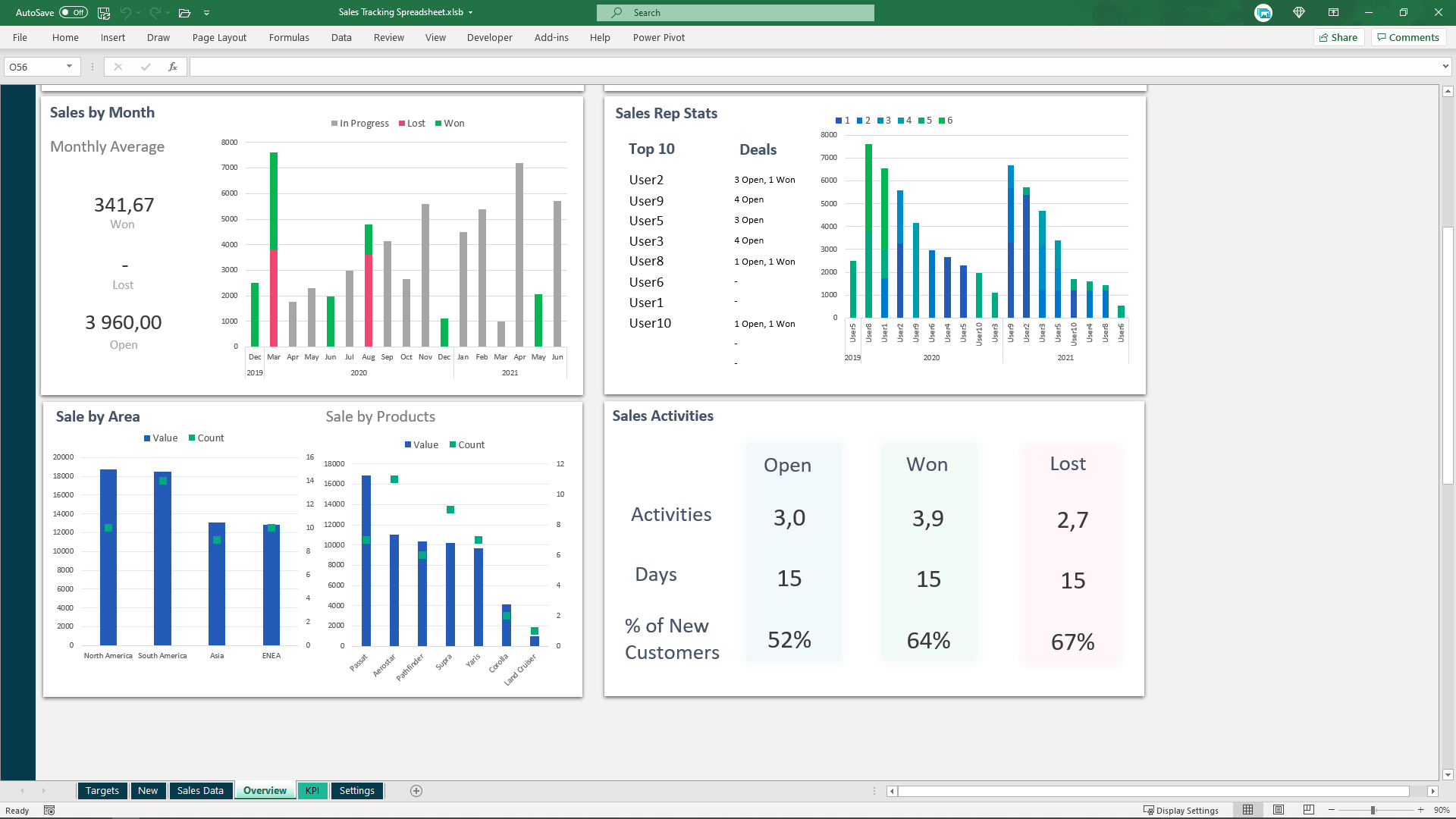
Task: Open the Formulas ribbon tab
Action: (x=289, y=37)
